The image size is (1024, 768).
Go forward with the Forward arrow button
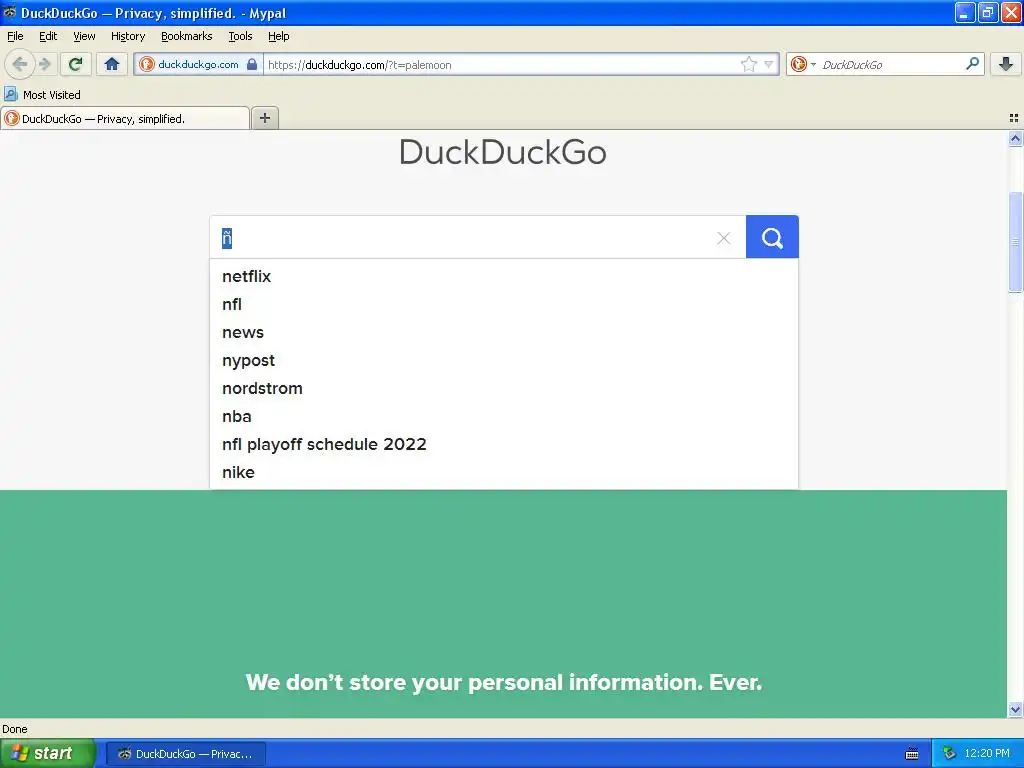click(x=44, y=64)
